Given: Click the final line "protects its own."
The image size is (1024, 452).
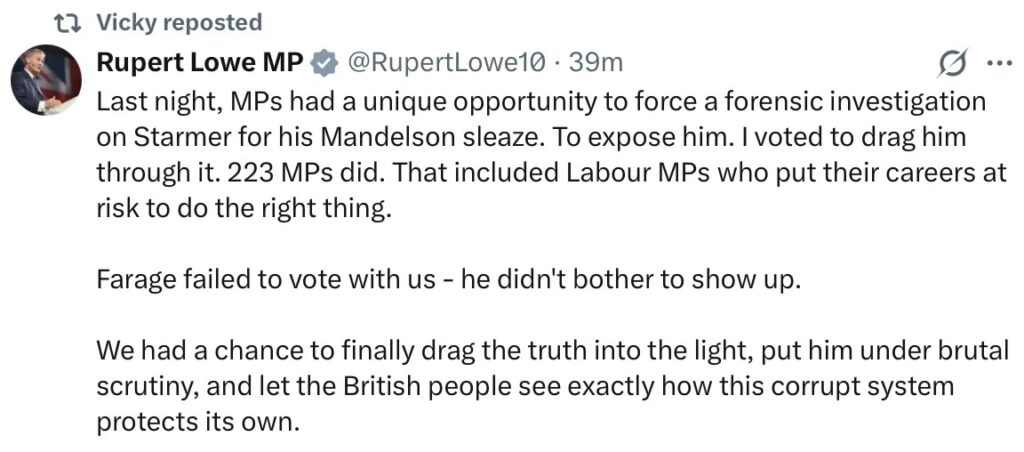Looking at the screenshot, I should [197, 420].
